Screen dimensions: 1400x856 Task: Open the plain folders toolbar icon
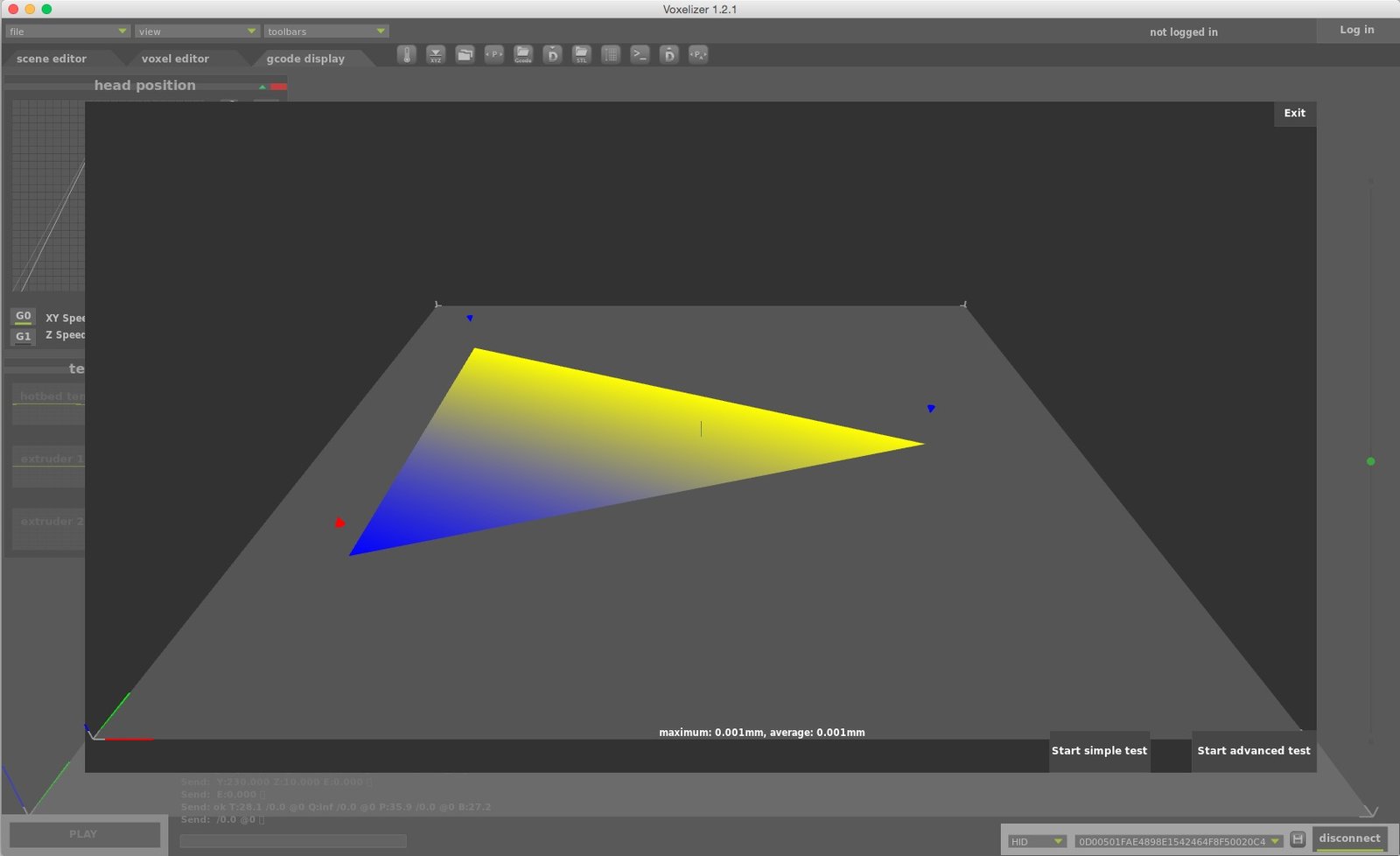tap(465, 54)
